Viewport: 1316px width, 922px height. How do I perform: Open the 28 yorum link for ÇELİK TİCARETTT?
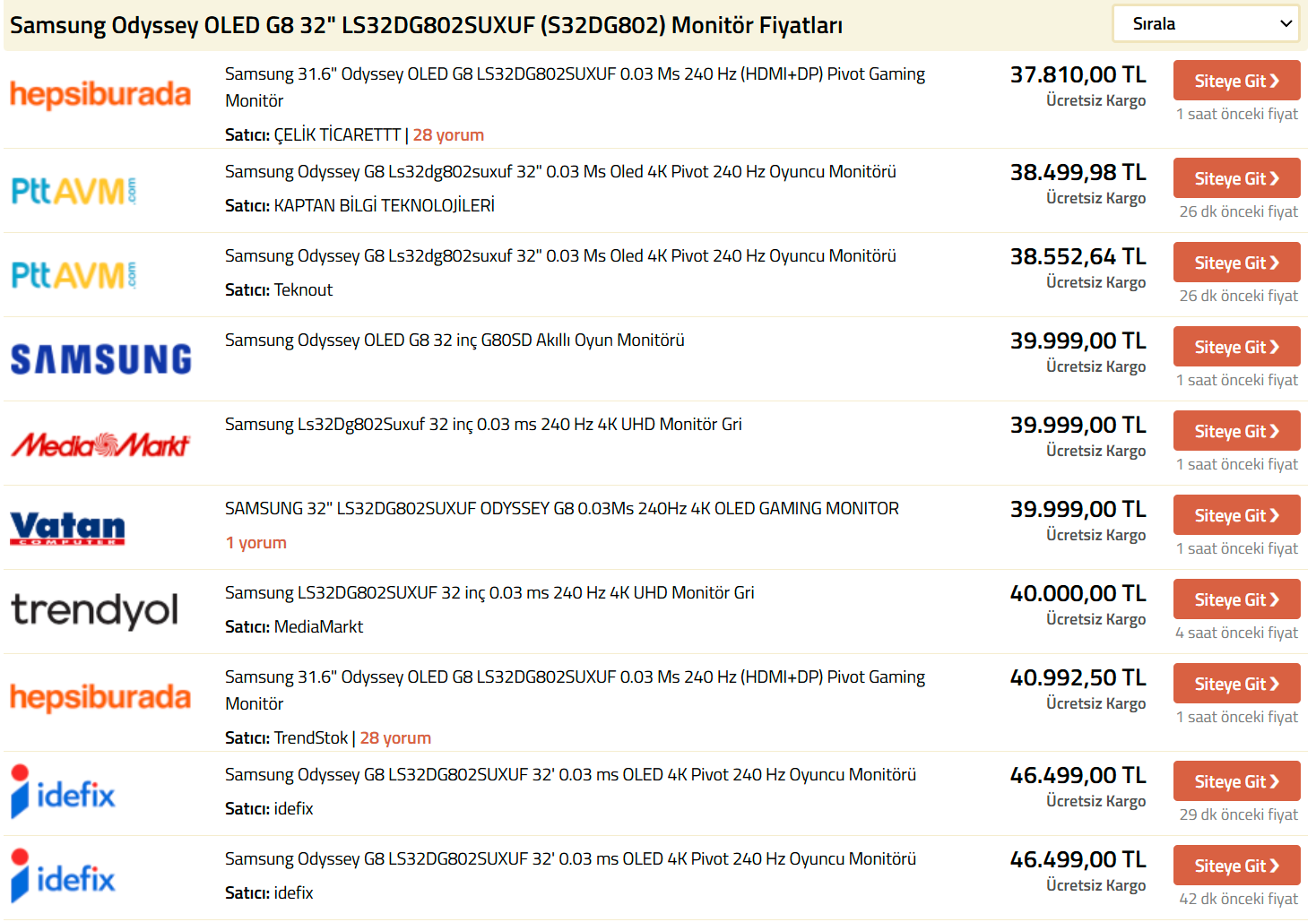[x=448, y=135]
